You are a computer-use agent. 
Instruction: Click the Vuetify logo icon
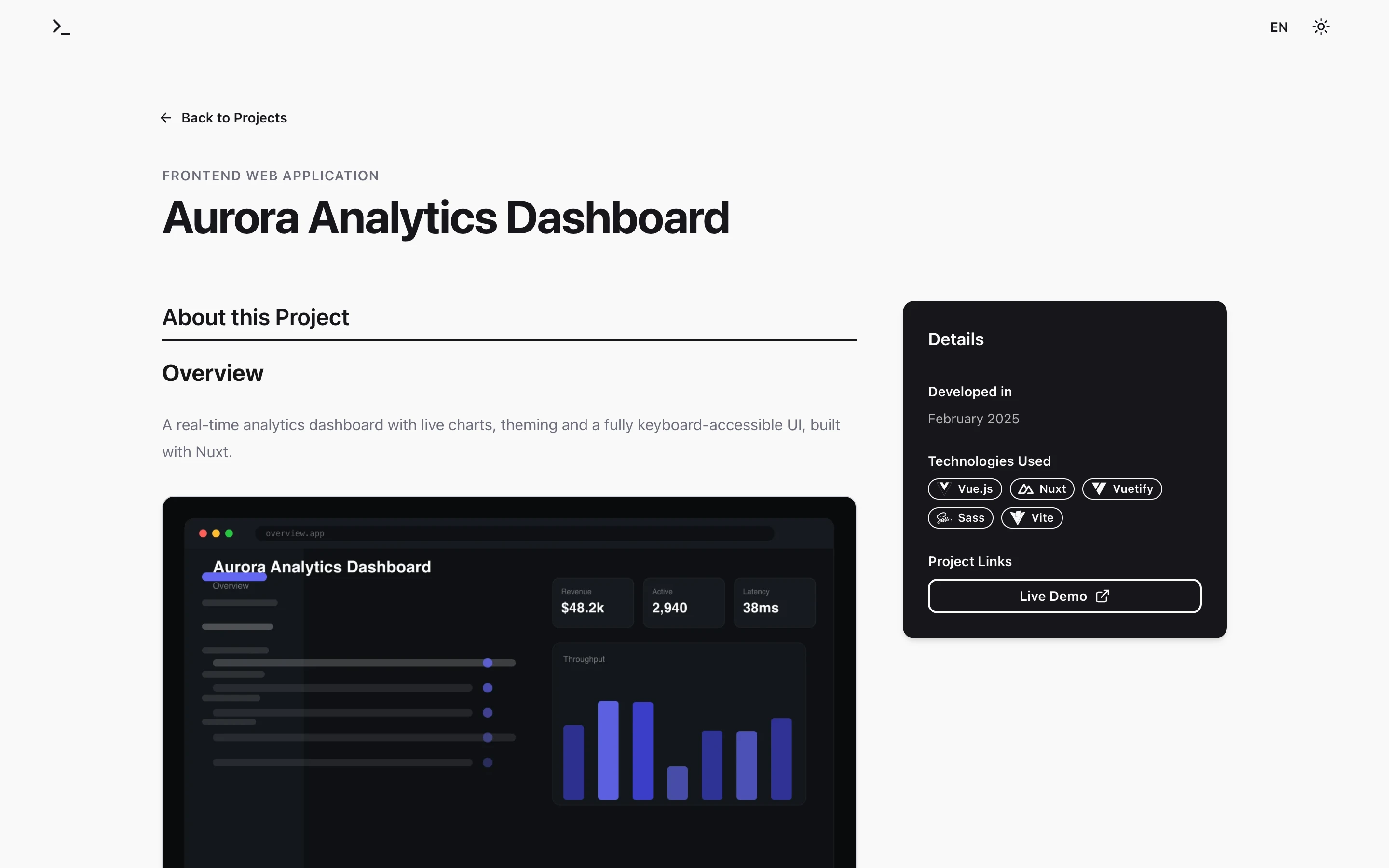click(x=1099, y=488)
